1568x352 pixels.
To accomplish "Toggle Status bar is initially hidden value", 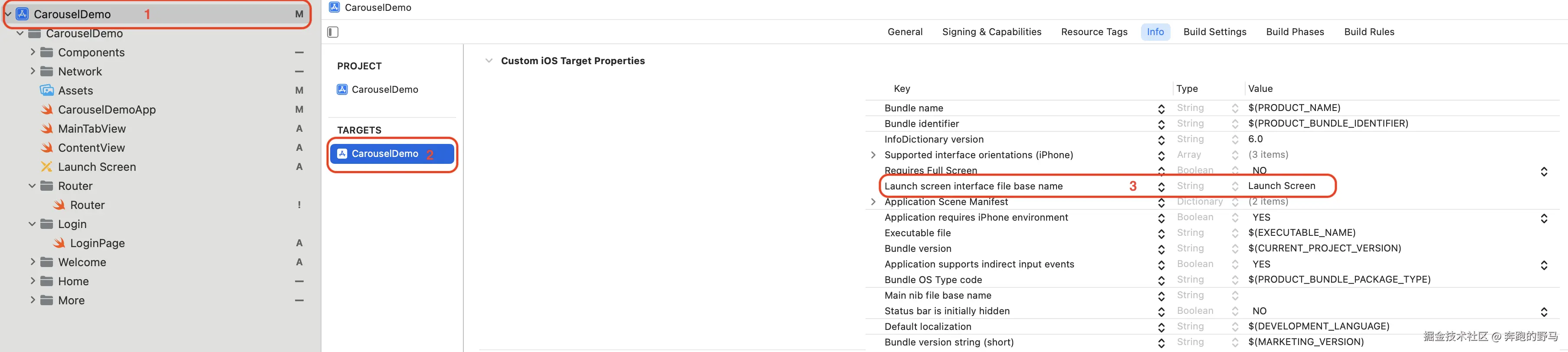I will 1544,312.
